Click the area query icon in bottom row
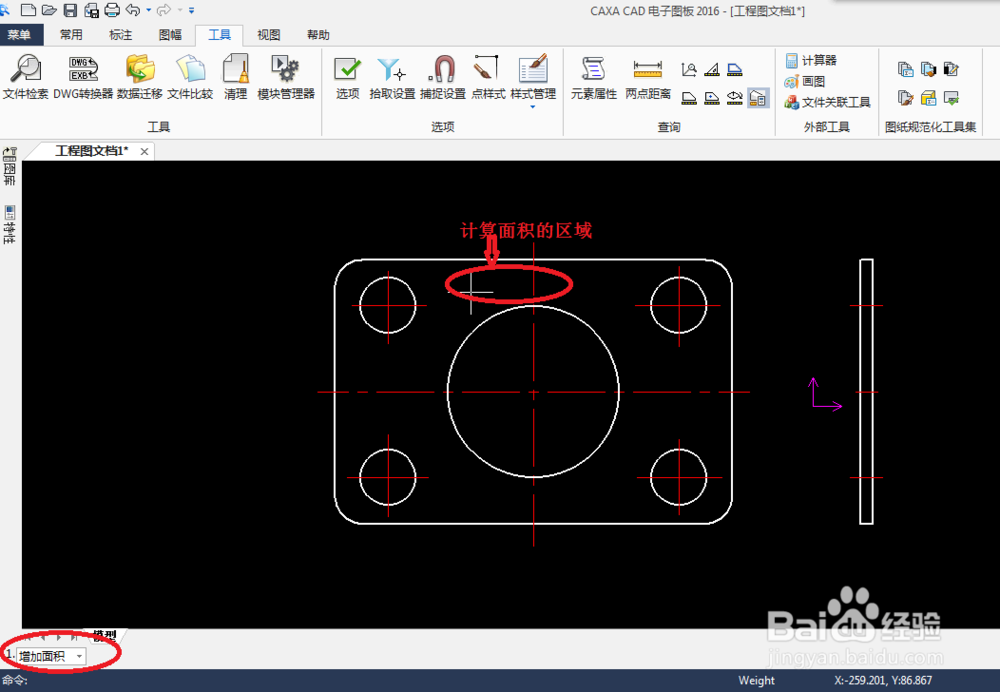 coord(689,98)
